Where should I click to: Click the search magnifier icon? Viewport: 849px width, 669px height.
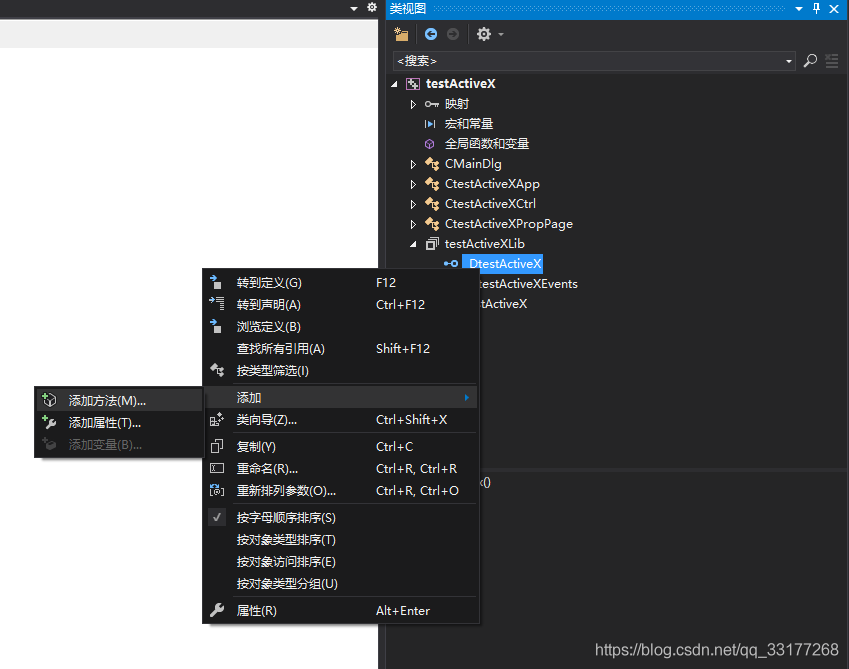coord(810,61)
